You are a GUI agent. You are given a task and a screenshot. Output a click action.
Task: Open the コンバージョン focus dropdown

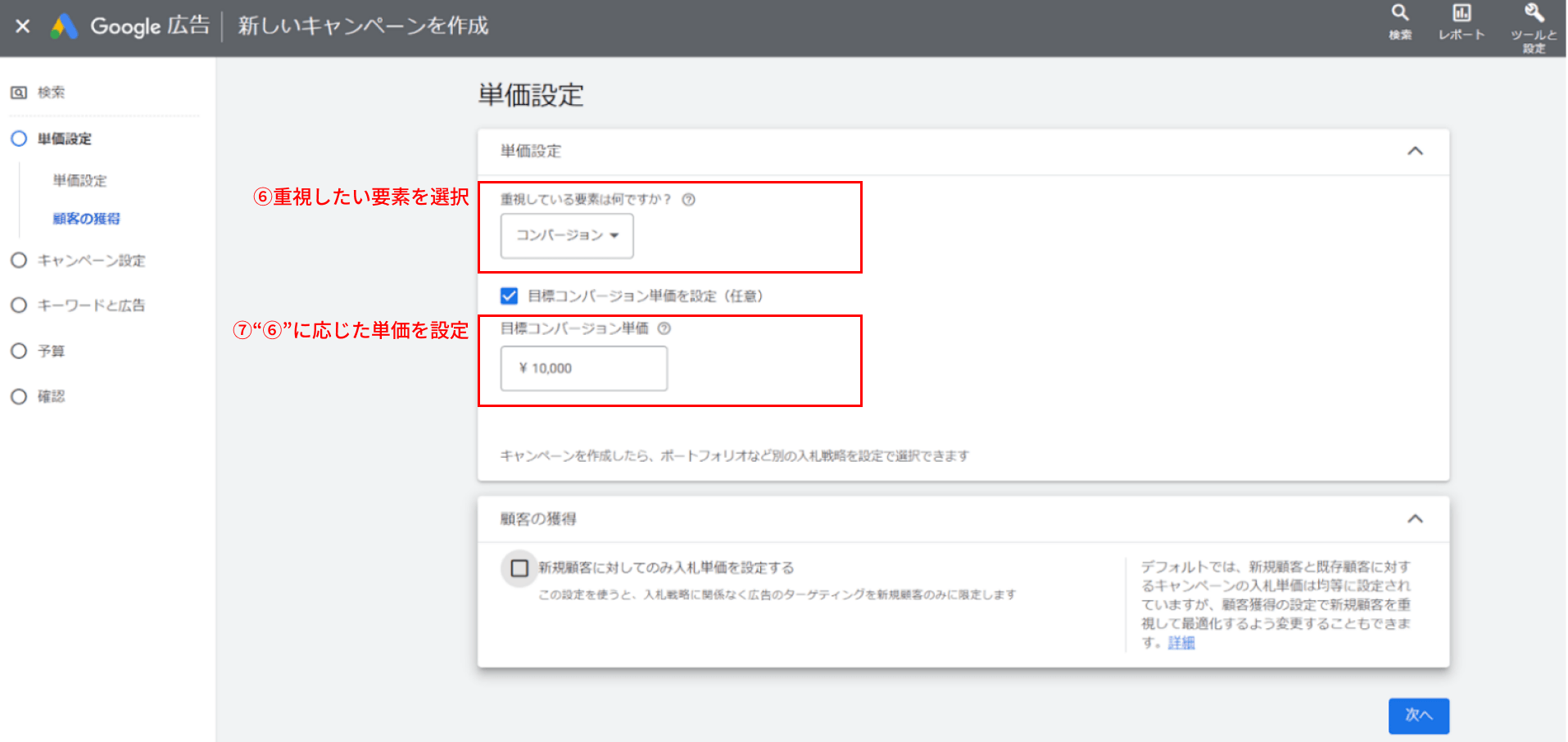567,236
